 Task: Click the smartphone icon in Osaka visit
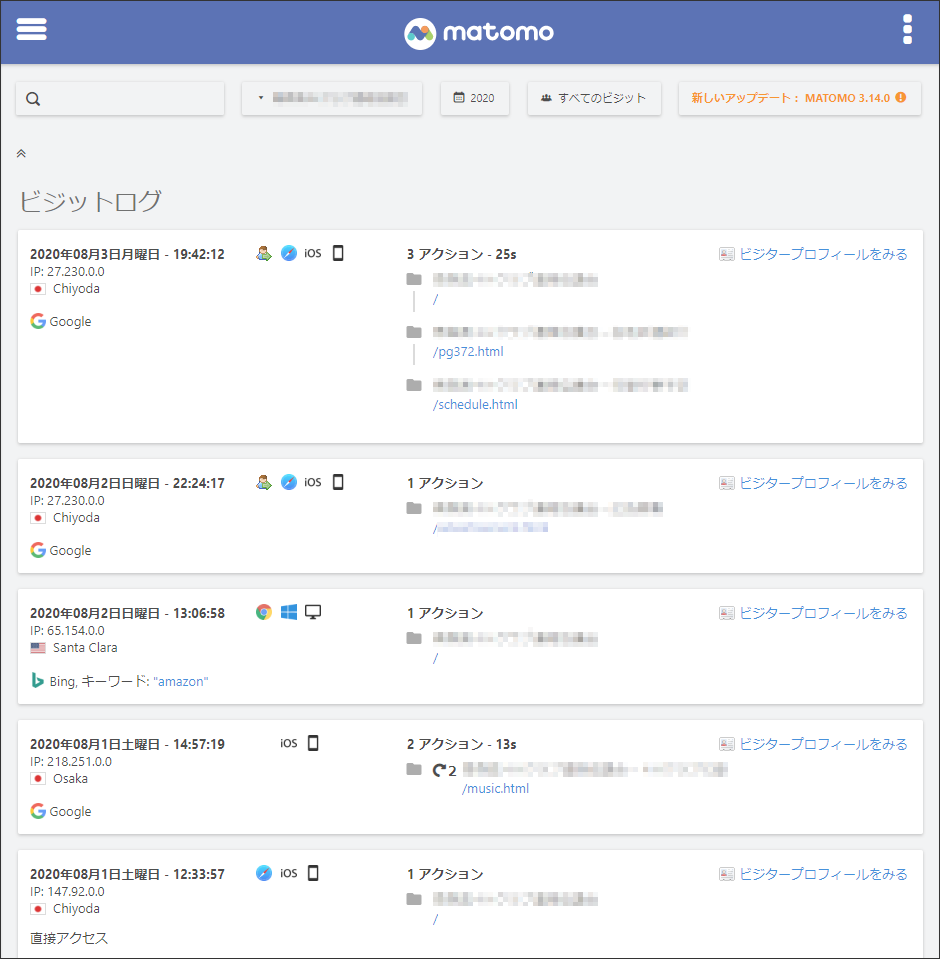click(x=313, y=743)
